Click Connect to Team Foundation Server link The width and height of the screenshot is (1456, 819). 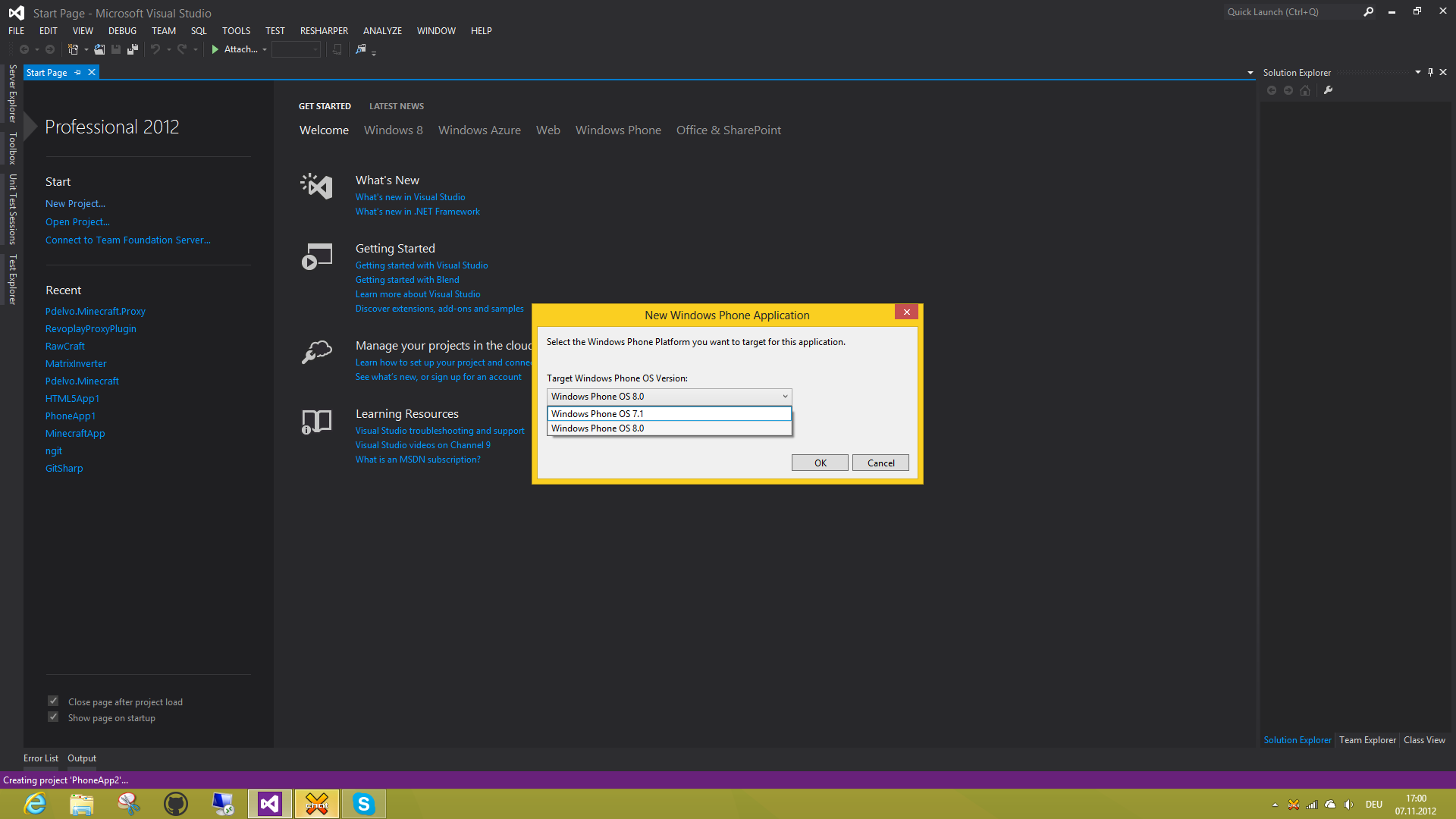(128, 240)
